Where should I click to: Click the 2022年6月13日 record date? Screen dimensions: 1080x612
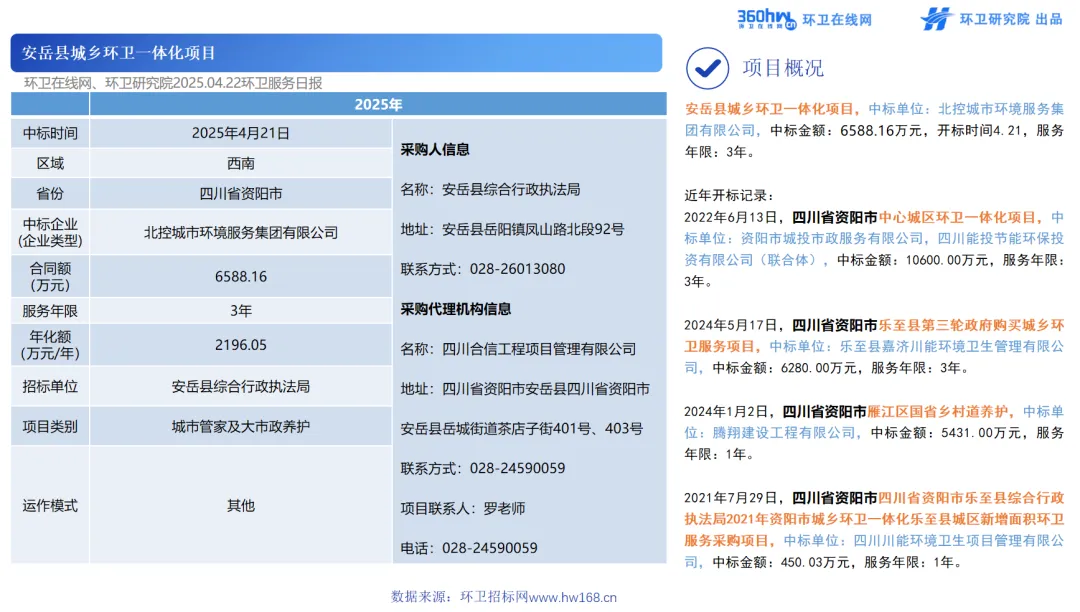pyautogui.click(x=730, y=218)
